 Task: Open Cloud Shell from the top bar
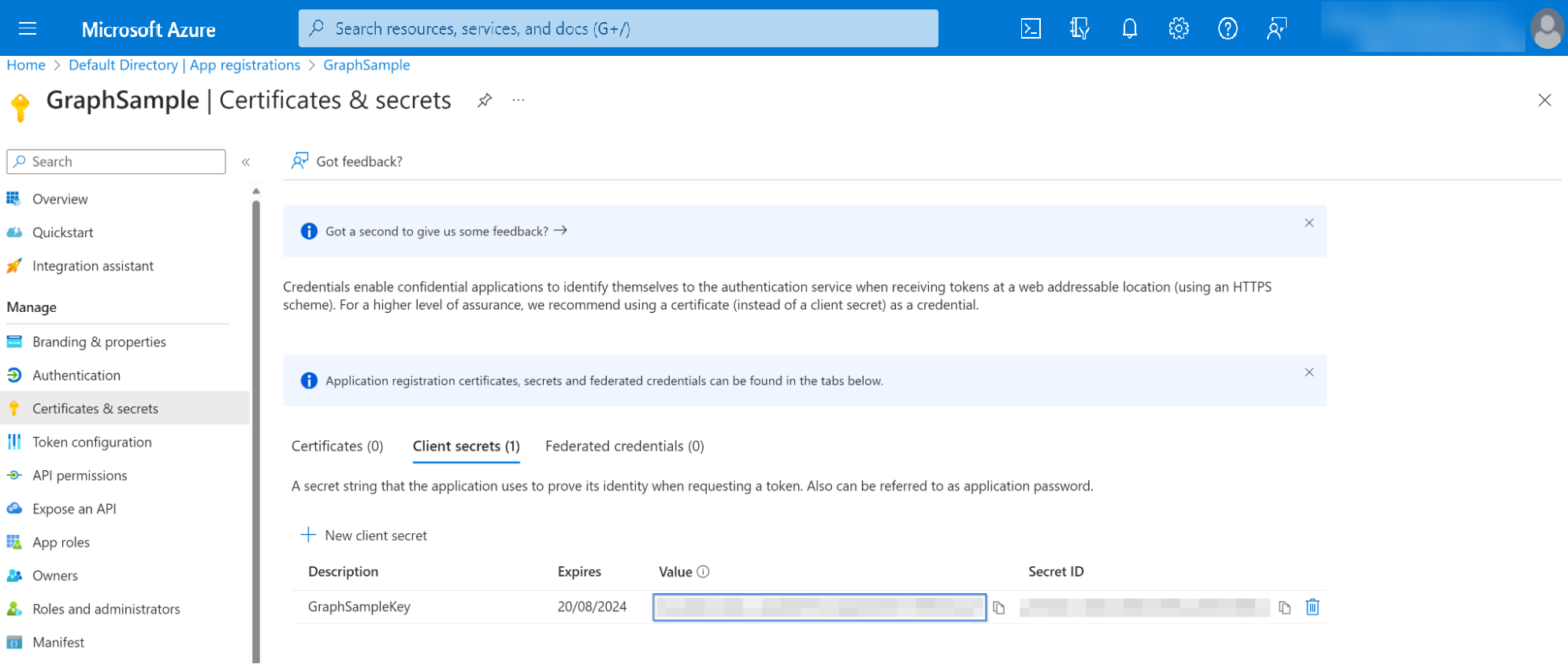(x=1031, y=29)
